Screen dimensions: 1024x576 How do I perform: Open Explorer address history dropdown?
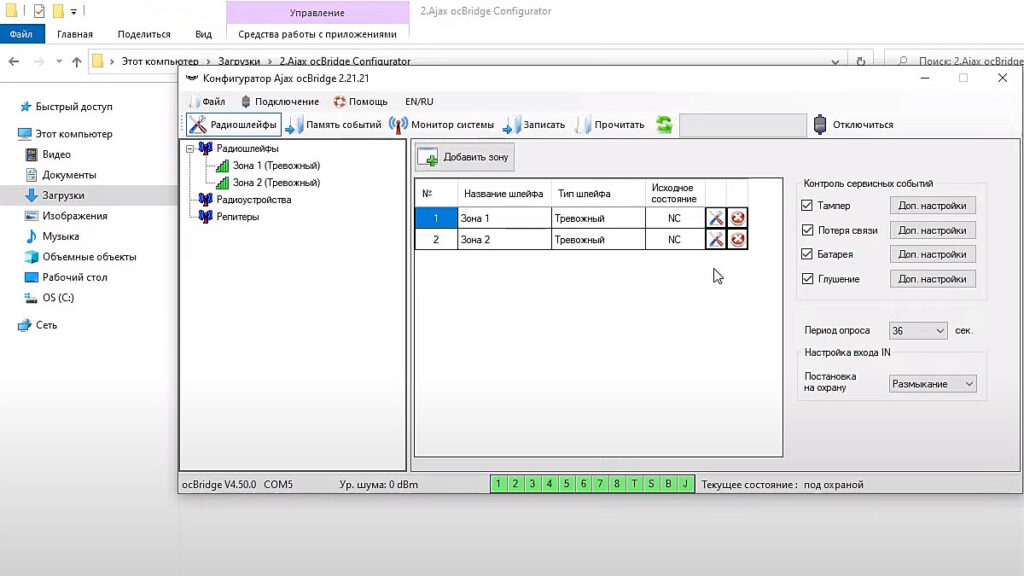click(x=835, y=61)
